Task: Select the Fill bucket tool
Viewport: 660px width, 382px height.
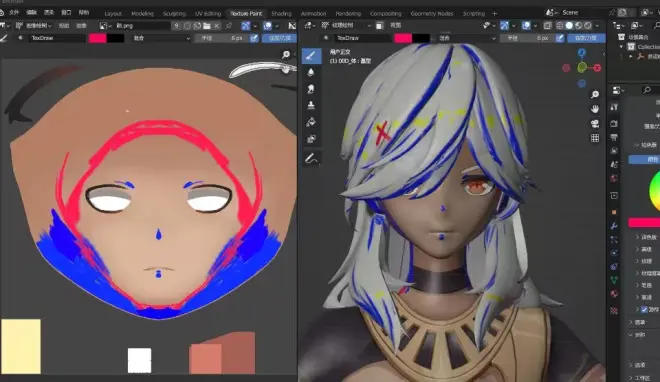Action: point(311,122)
